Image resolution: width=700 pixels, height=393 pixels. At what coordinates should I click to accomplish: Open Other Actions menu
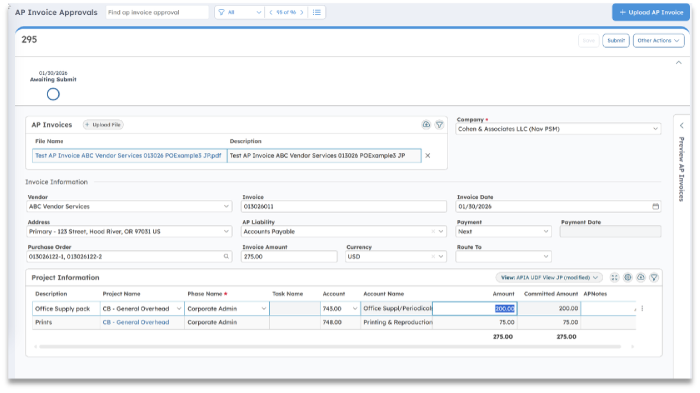pos(658,41)
